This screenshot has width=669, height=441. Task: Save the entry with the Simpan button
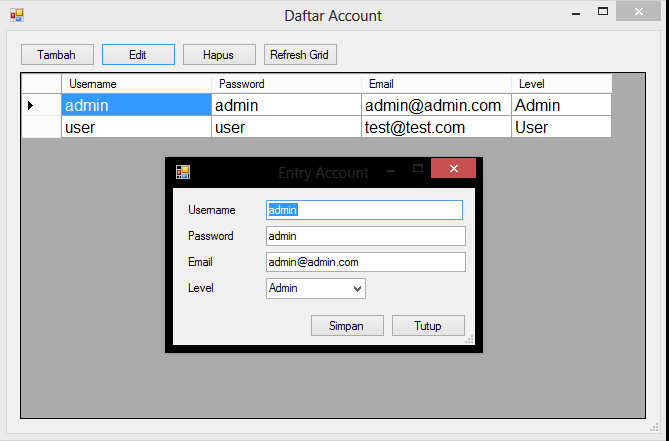(346, 326)
